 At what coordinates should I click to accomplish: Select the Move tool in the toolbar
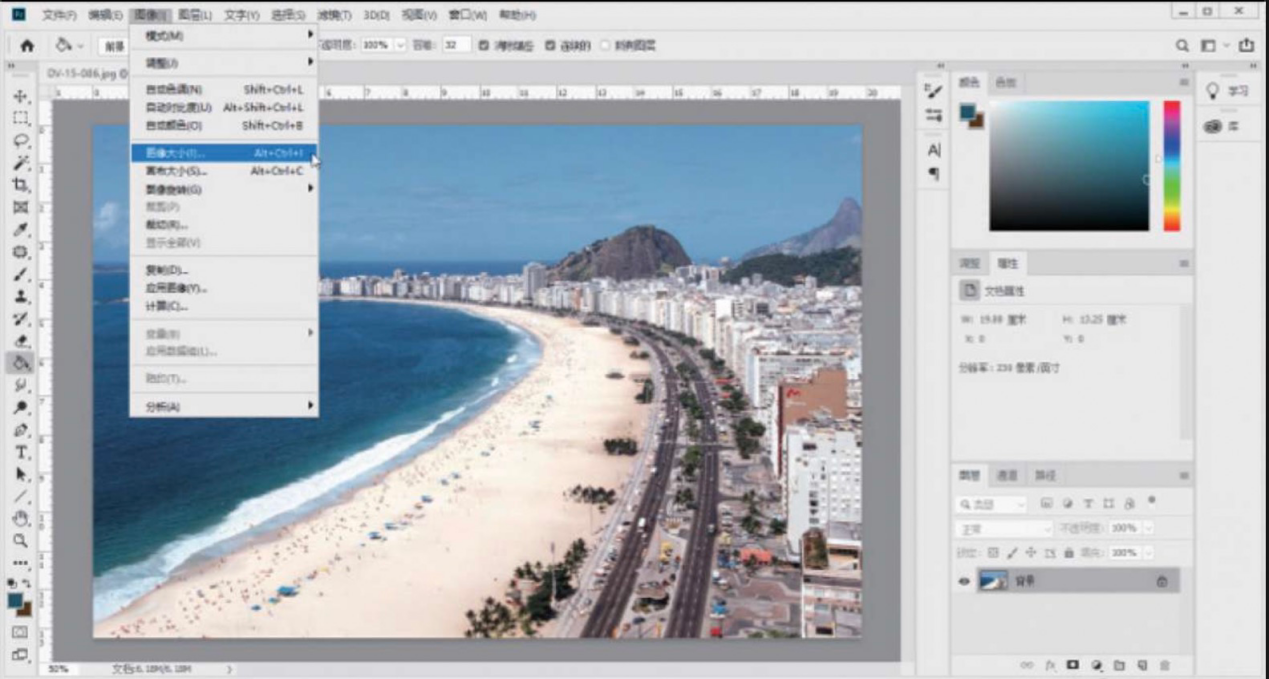pyautogui.click(x=21, y=97)
